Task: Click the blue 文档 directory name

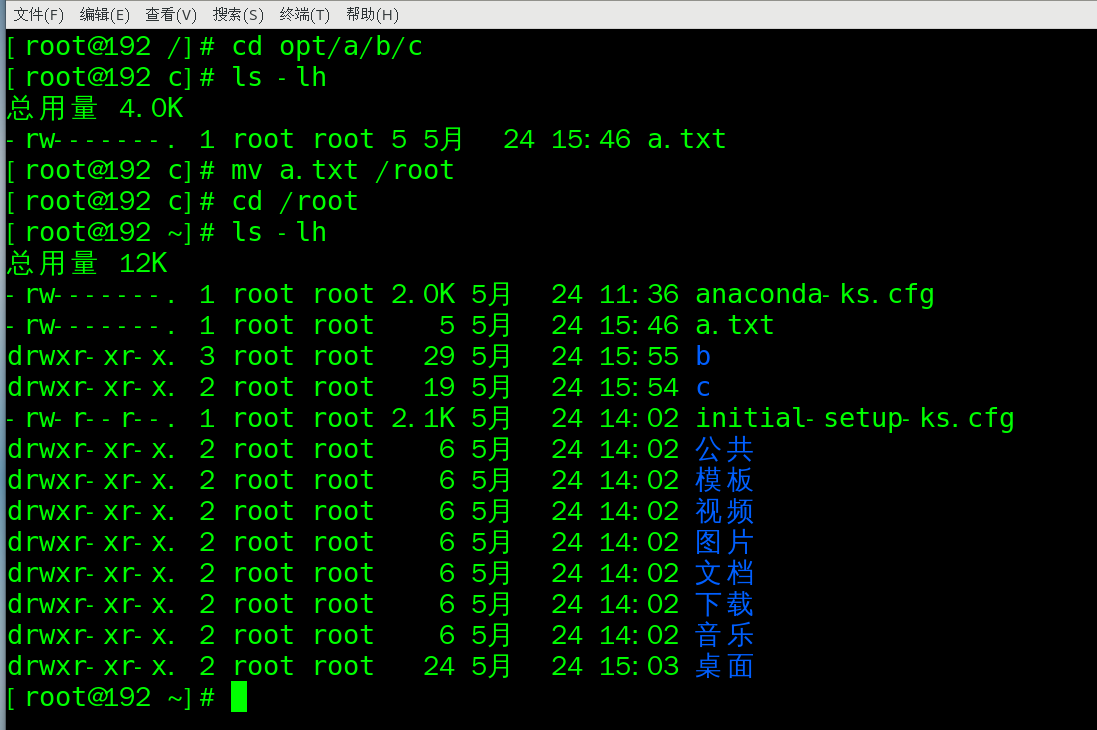Action: point(724,573)
